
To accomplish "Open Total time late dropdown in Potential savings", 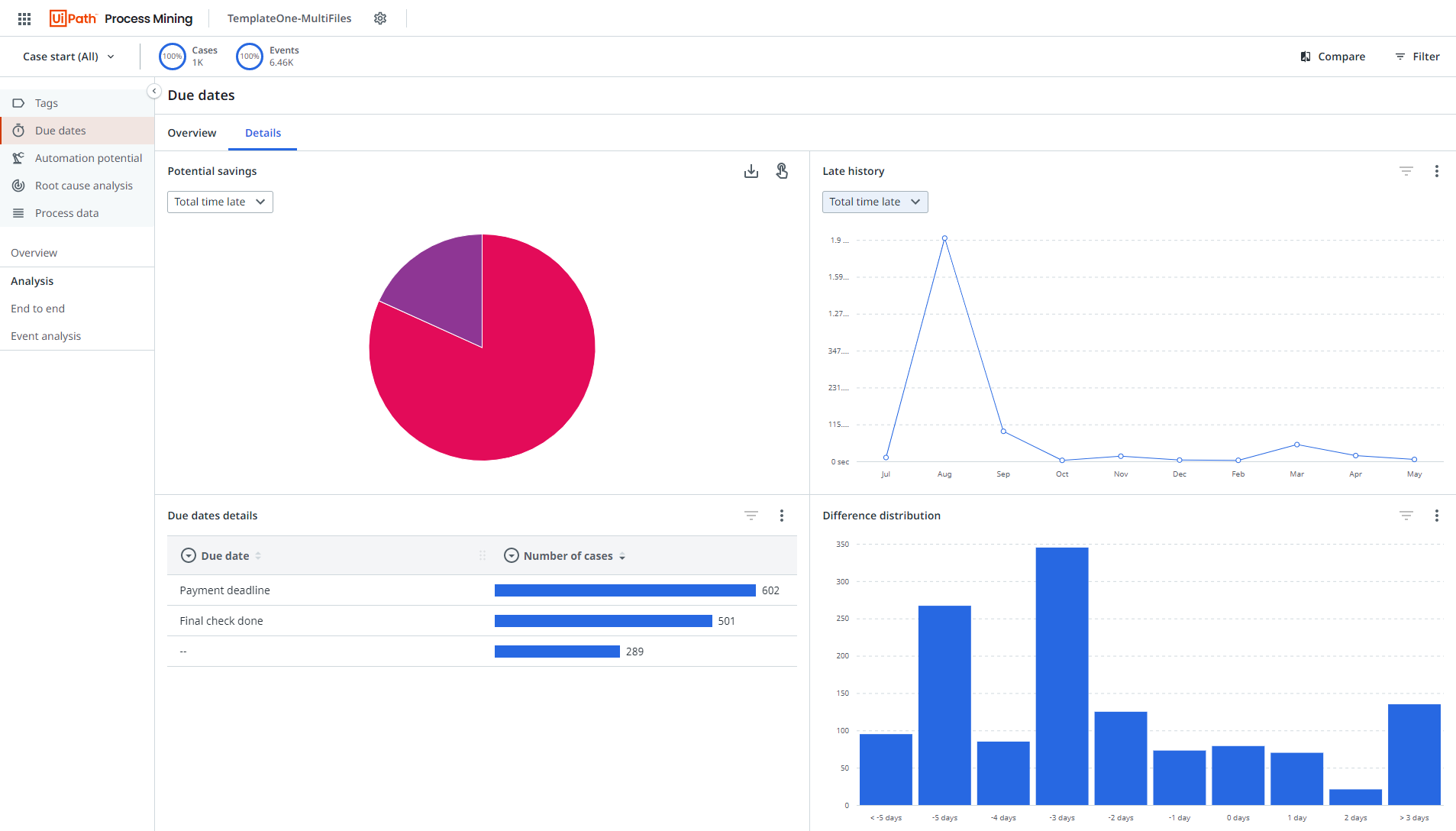I will (220, 202).
